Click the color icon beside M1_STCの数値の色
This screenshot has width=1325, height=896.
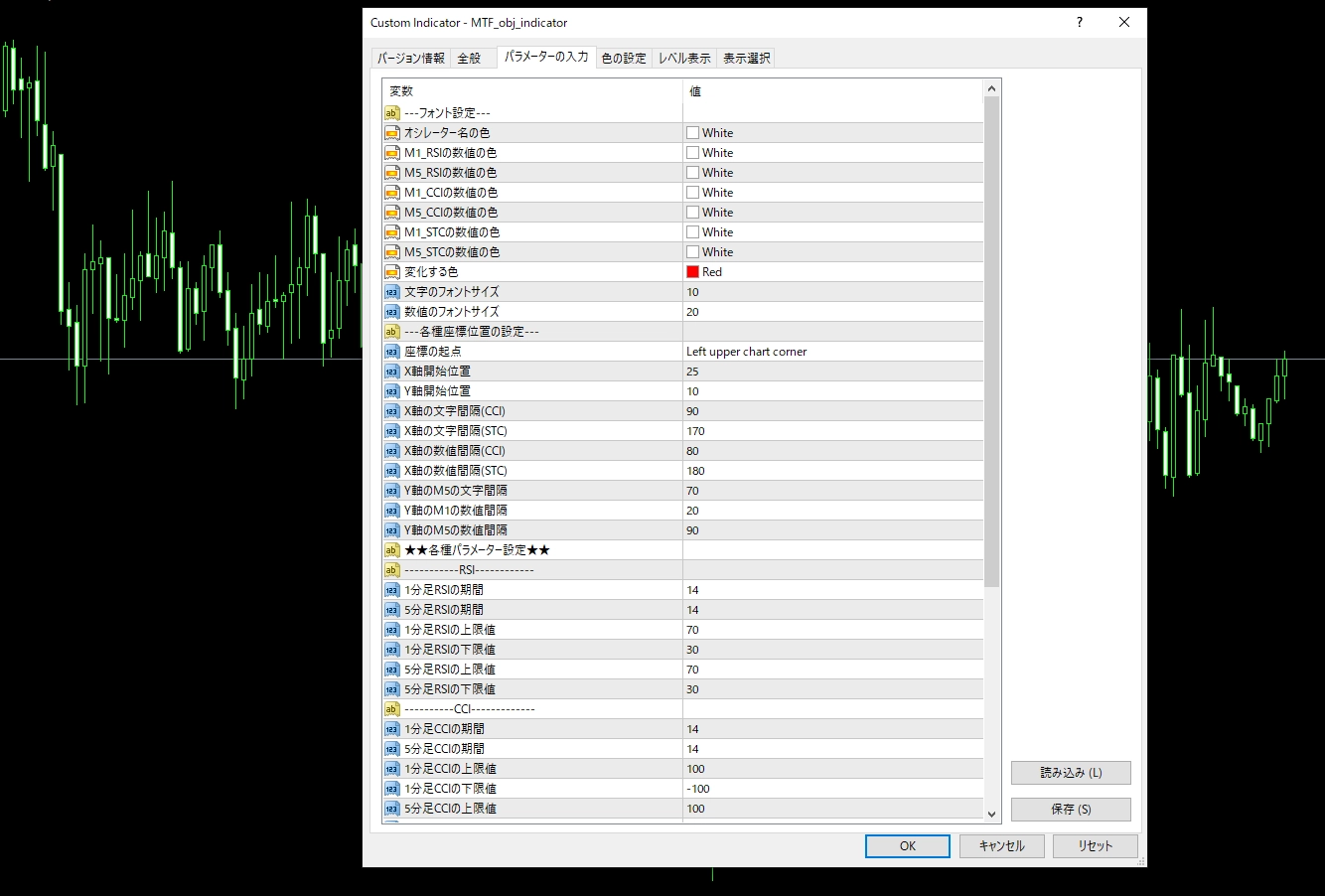pos(392,232)
